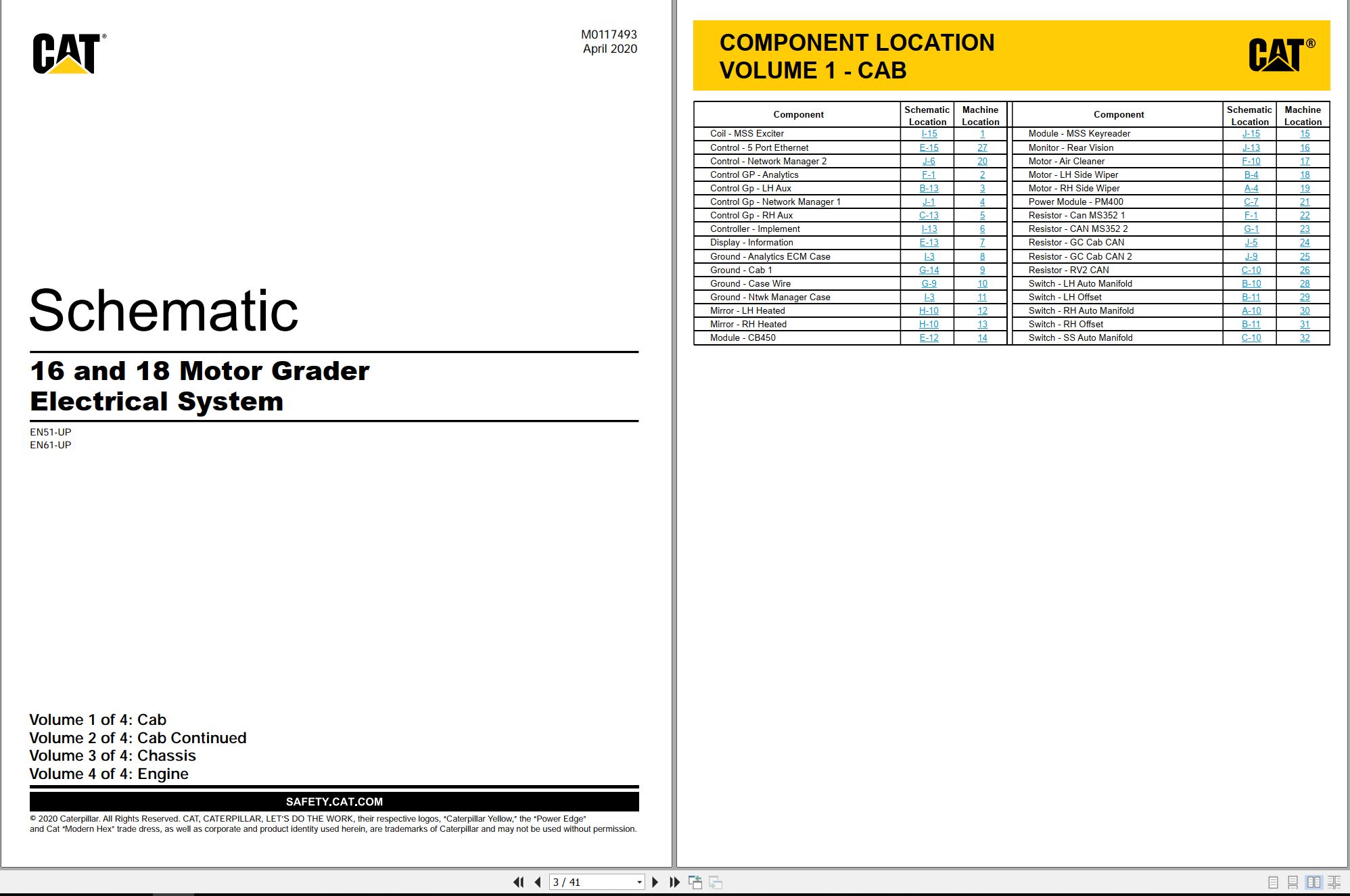
Task: Jump to the last page
Action: coord(674,882)
